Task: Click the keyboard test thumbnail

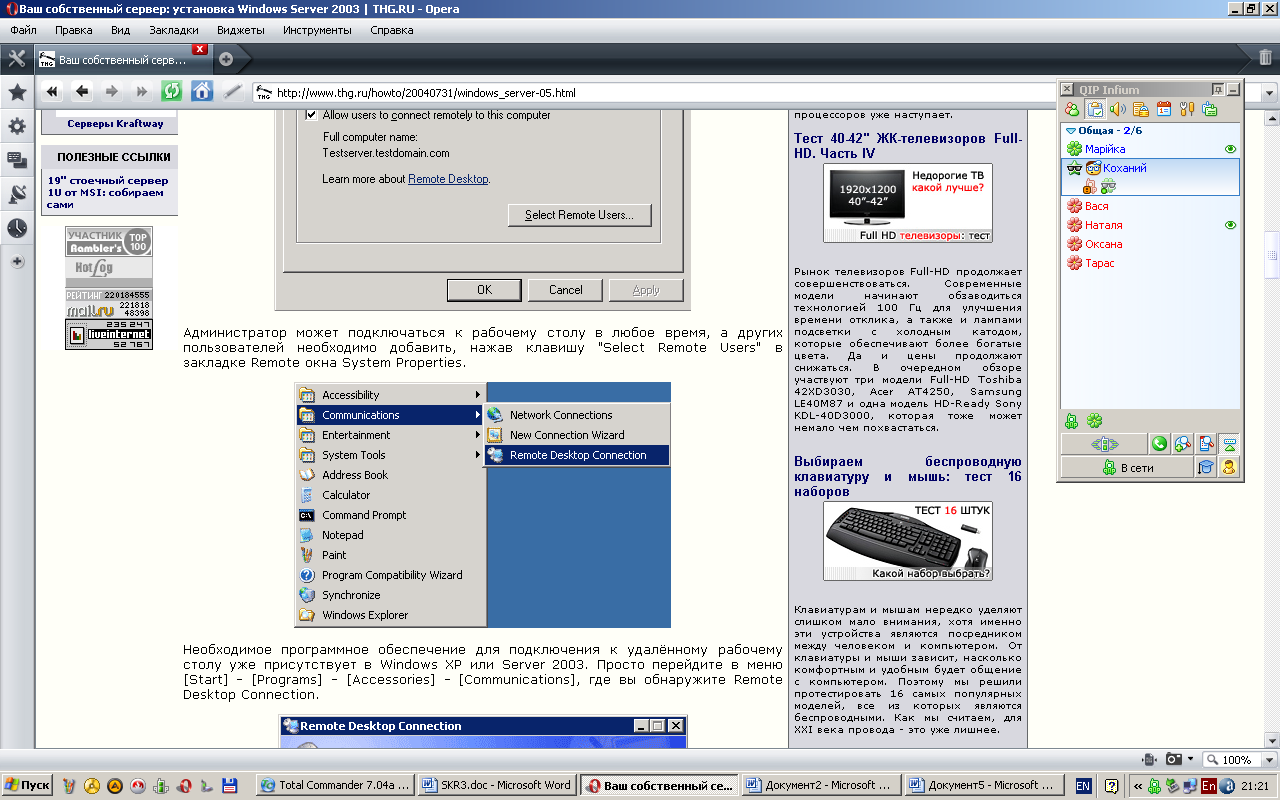Action: 908,541
